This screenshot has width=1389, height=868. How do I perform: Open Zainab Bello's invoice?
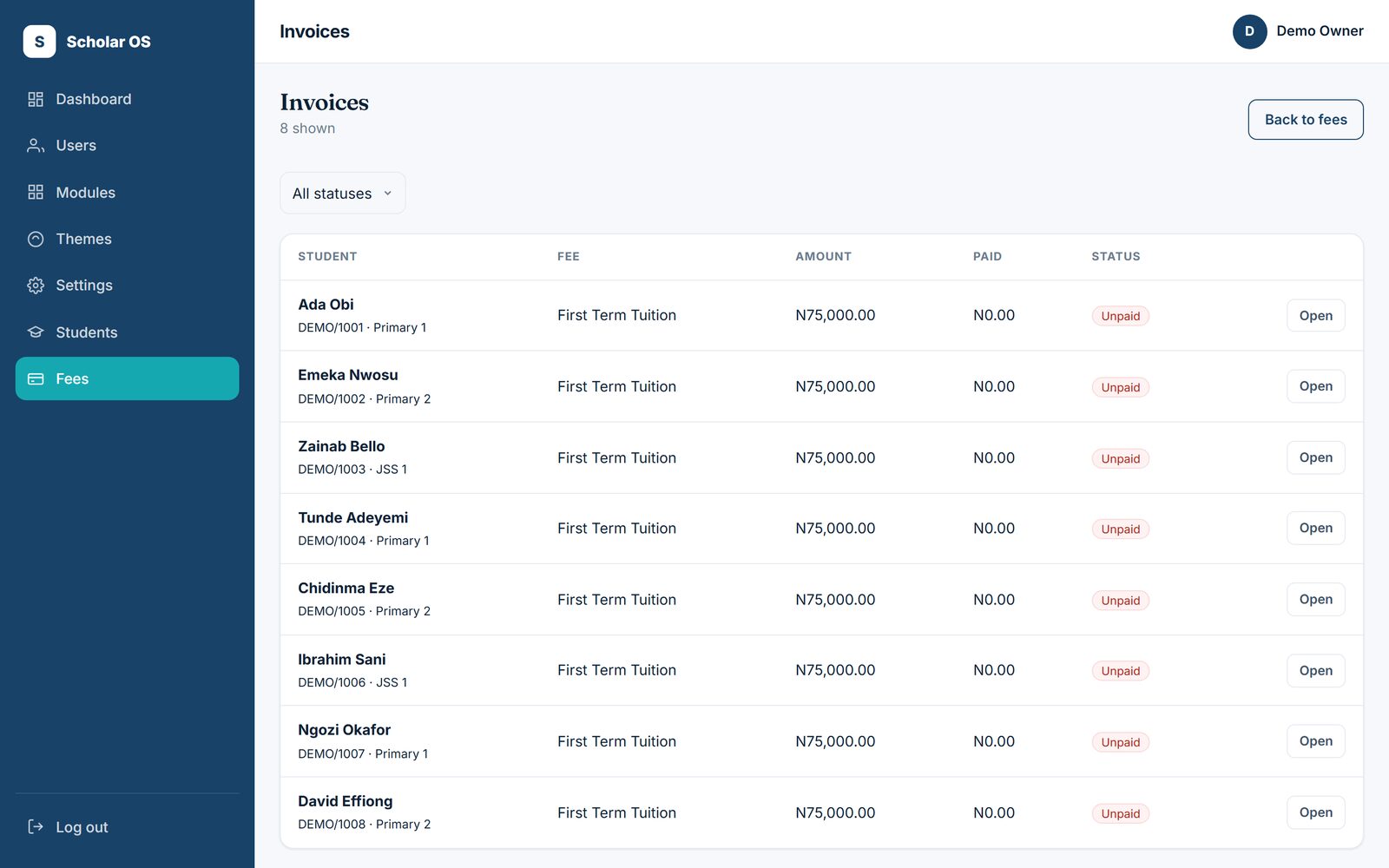[x=1315, y=457]
